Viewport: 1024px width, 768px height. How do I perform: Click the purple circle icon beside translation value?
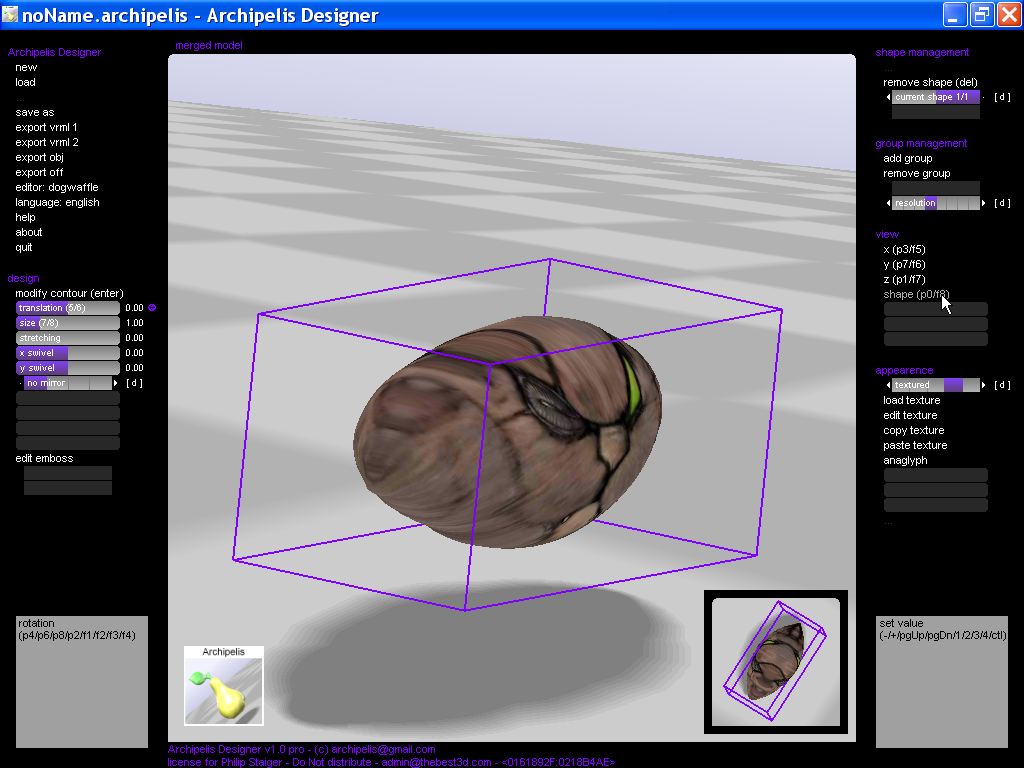pyautogui.click(x=153, y=308)
